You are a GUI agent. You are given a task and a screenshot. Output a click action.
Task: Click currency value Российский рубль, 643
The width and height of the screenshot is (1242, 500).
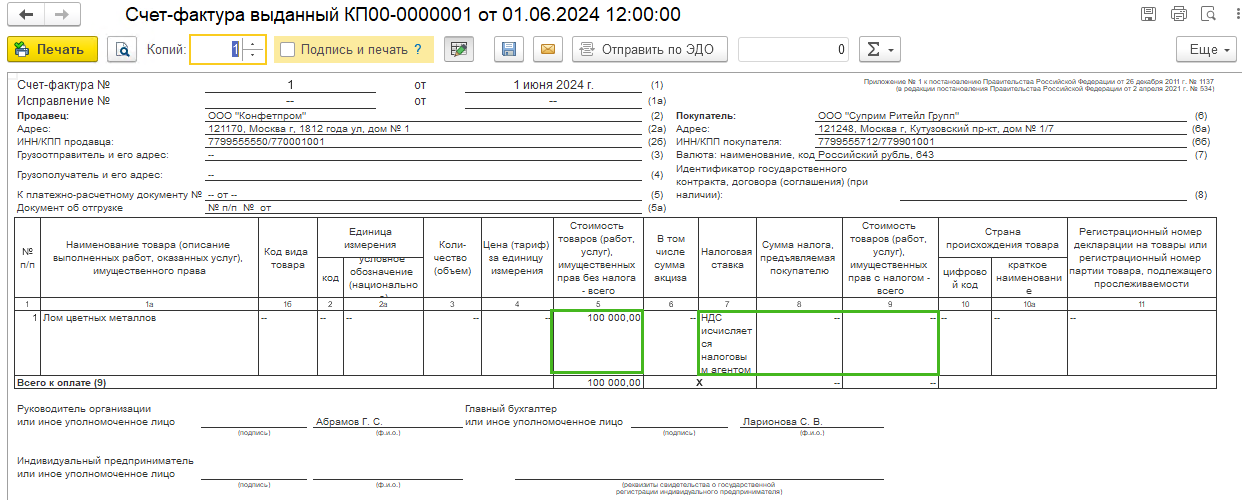876,155
